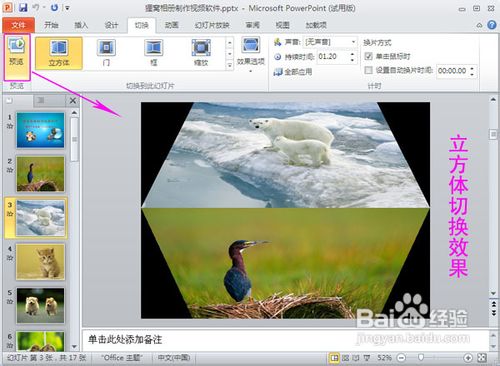This screenshot has height=366, width=500.
Task: Click the Undo icon in quick access toolbar
Action: coord(37,7)
